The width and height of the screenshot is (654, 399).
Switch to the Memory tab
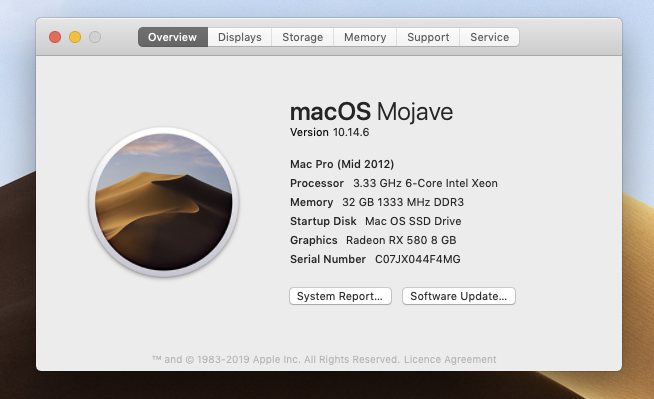click(x=365, y=37)
